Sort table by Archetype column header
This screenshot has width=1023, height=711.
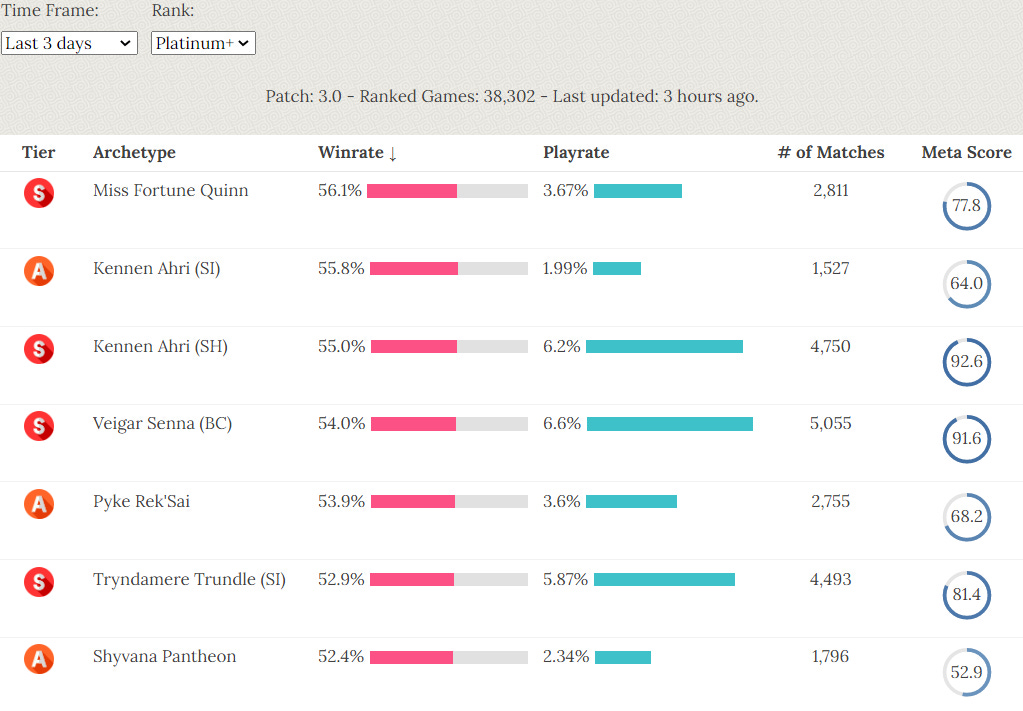pos(134,153)
